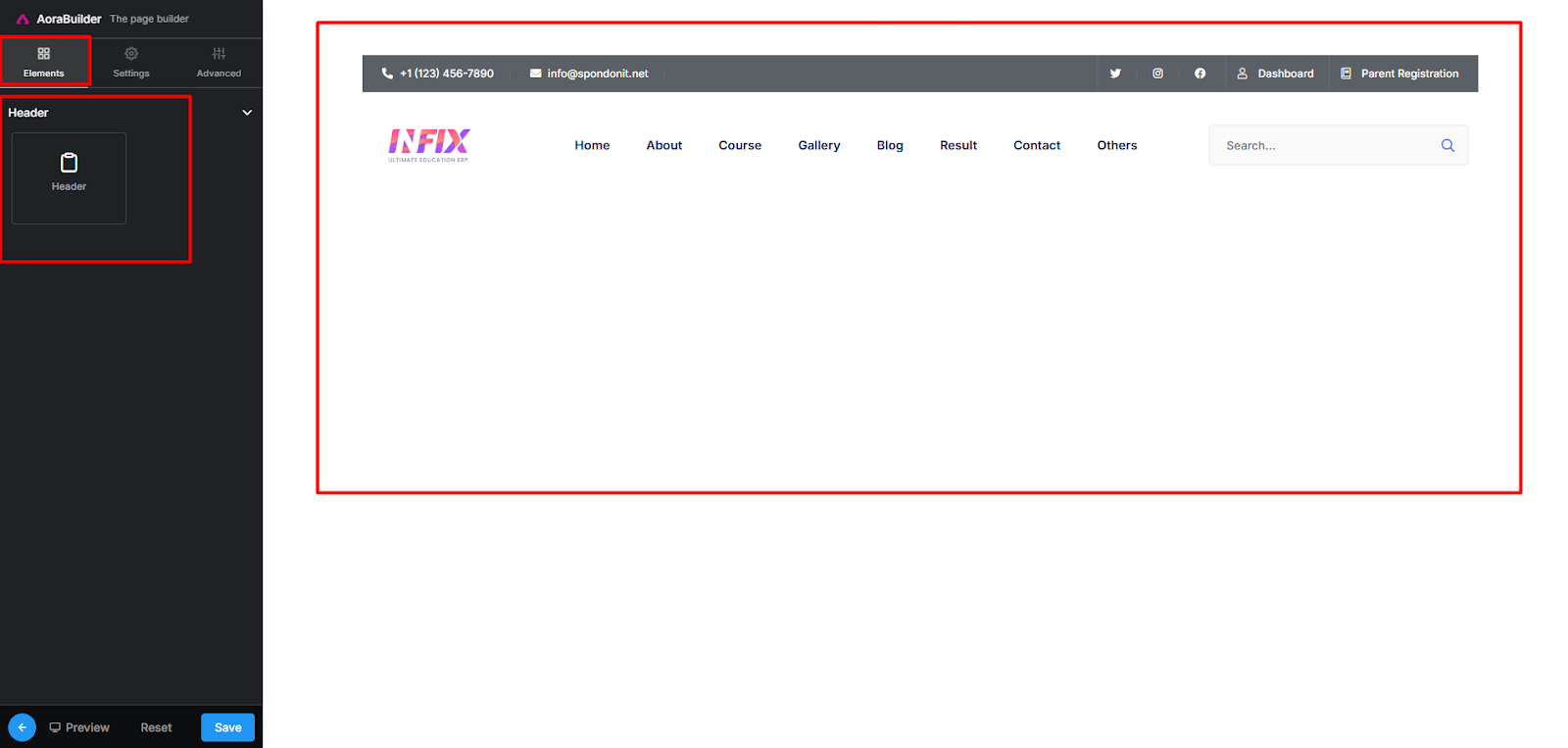Viewport: 1568px width, 748px height.
Task: Collapse the Header section chevron
Action: coord(247,113)
